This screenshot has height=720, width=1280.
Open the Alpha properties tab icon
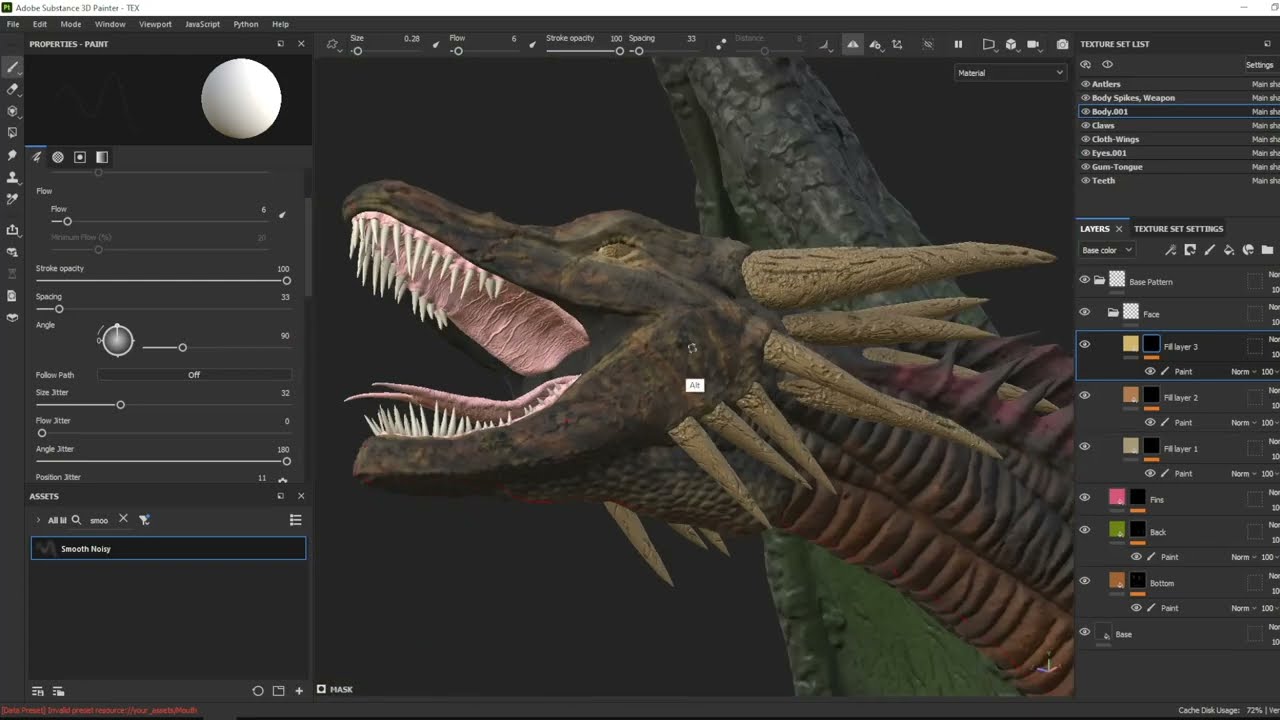click(58, 157)
